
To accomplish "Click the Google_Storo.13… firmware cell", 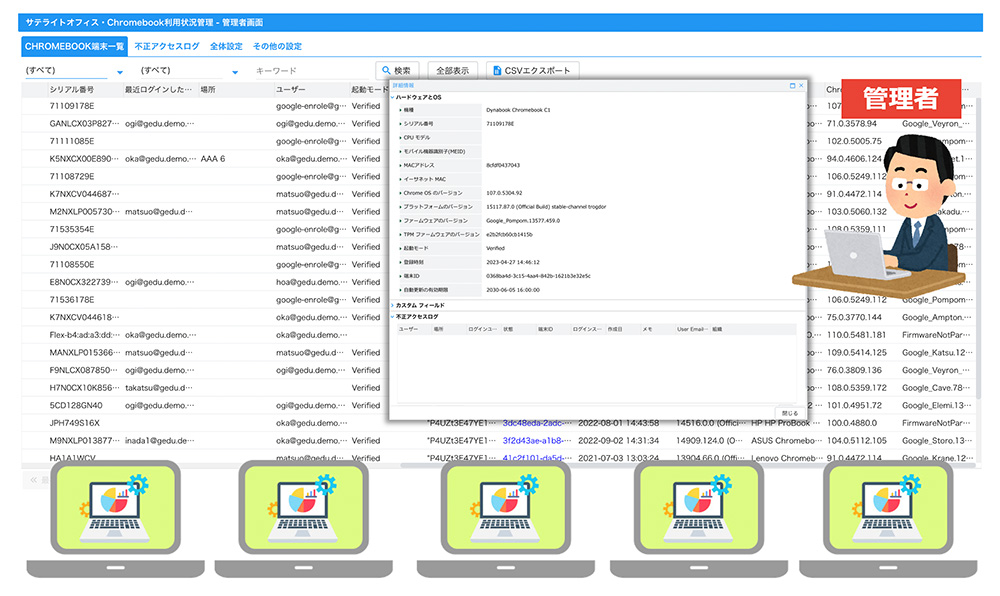I will pos(938,440).
